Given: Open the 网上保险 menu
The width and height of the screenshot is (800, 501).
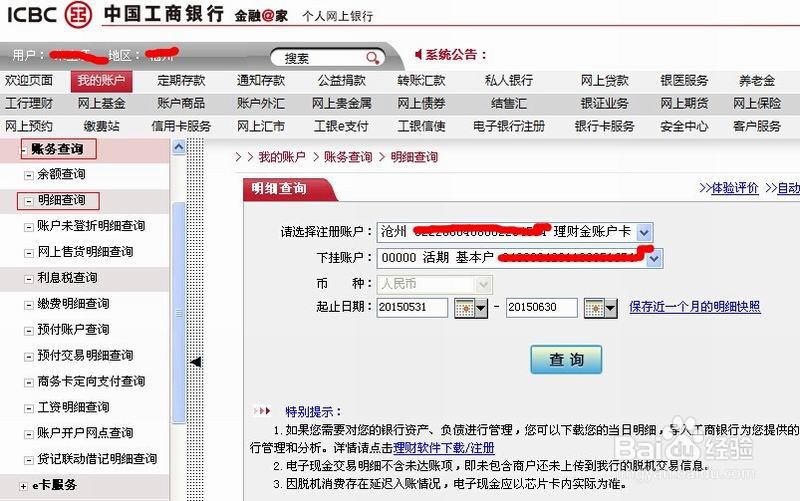Looking at the screenshot, I should tap(757, 104).
